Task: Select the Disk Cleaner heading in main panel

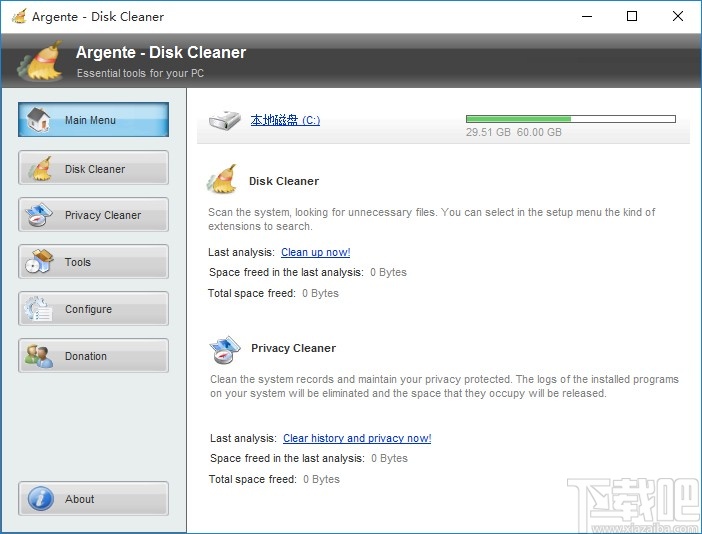Action: pos(284,181)
